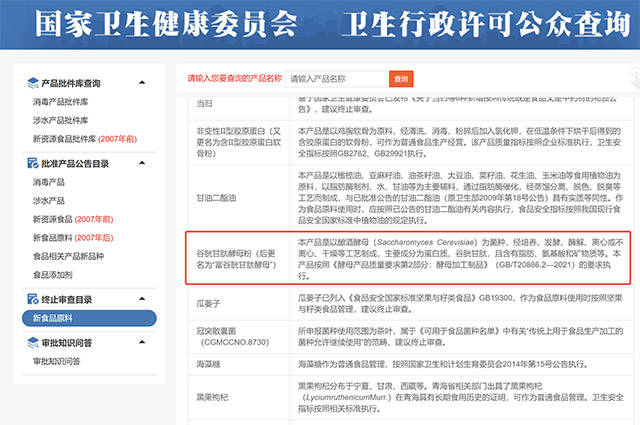The height and width of the screenshot is (425, 640).
Task: Open 消毒产品批件库 in the sidebar
Action: point(63,101)
